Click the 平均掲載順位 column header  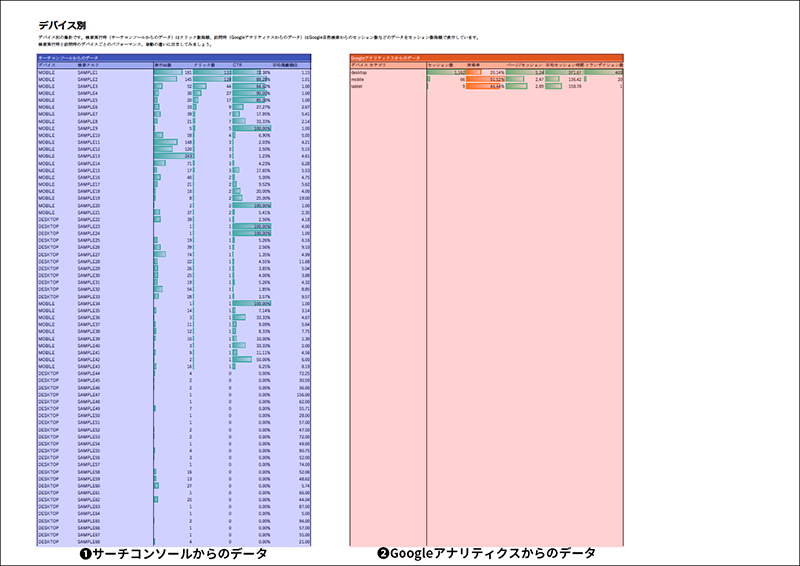pyautogui.click(x=284, y=65)
